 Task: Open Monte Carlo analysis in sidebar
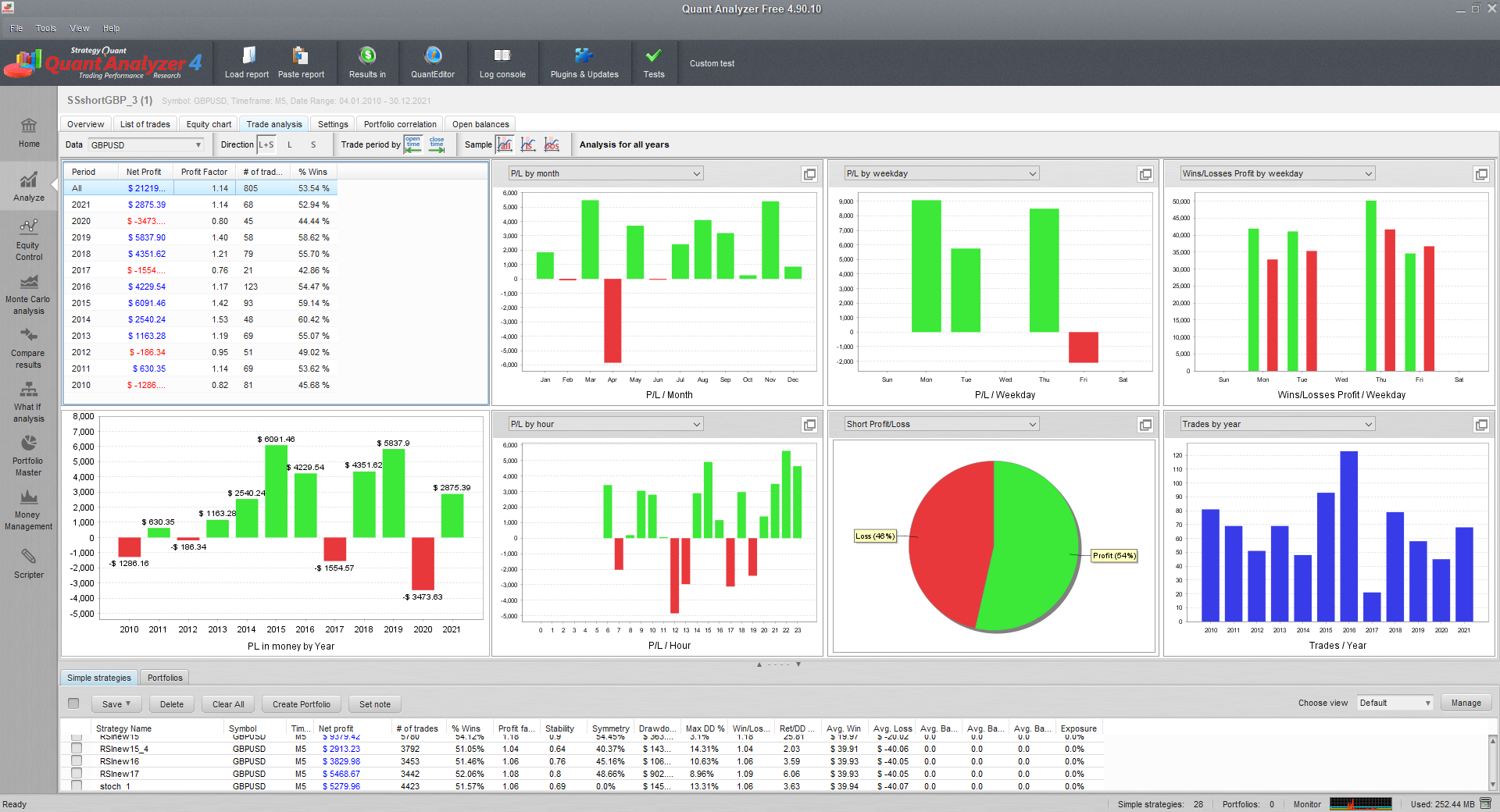point(28,295)
